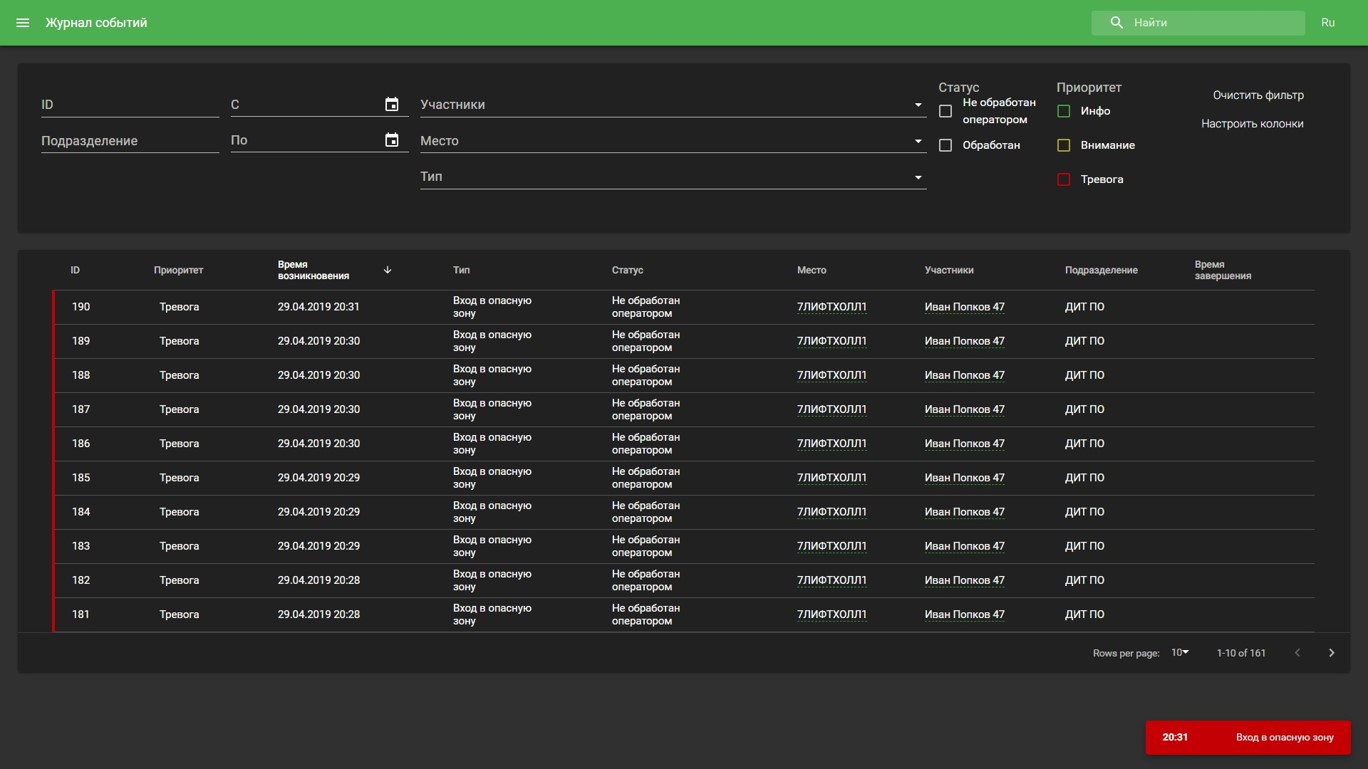Go to previous page of results
This screenshot has height=769, width=1368.
(x=1297, y=653)
